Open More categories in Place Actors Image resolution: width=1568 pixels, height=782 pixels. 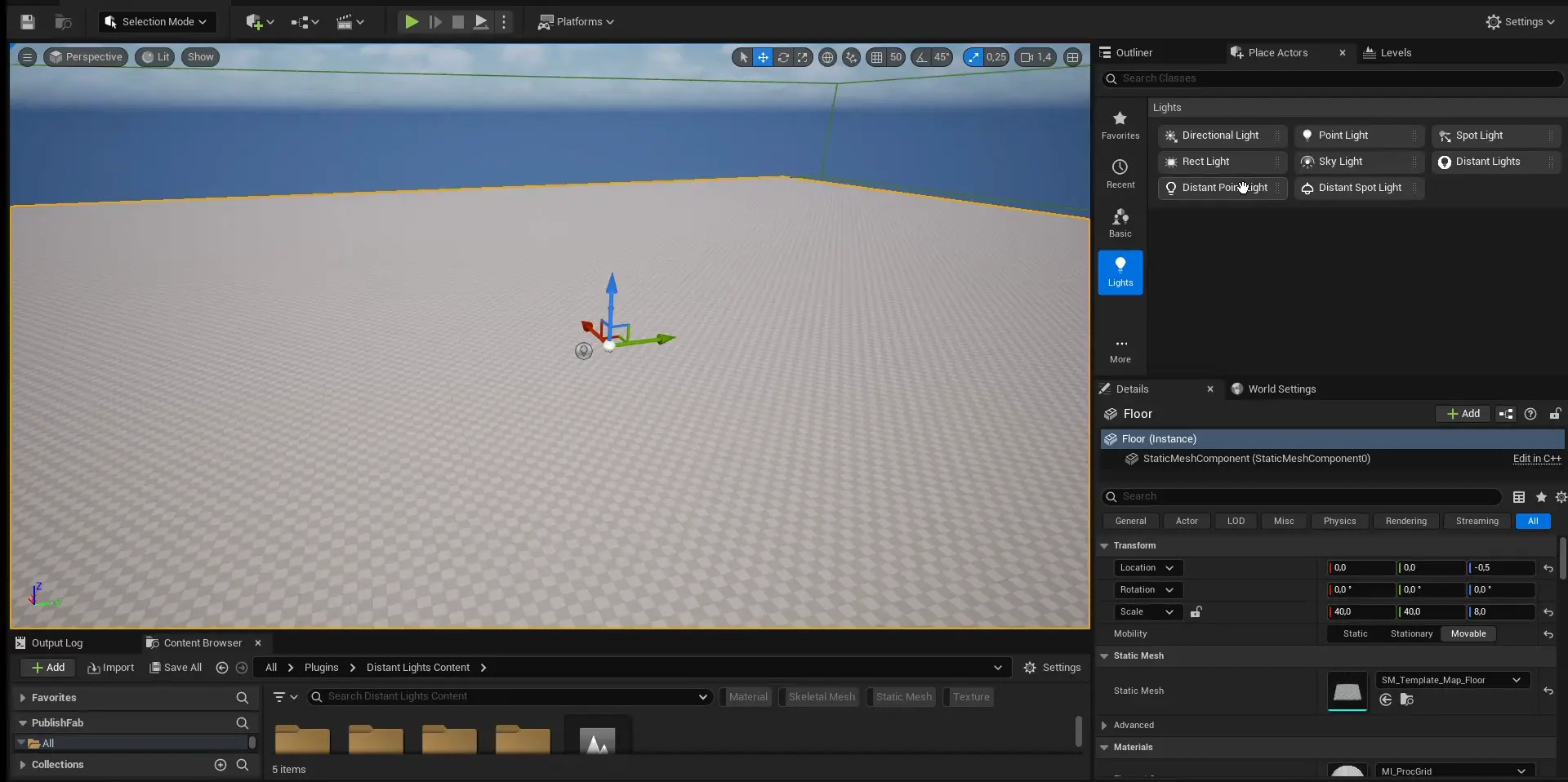[x=1120, y=350]
